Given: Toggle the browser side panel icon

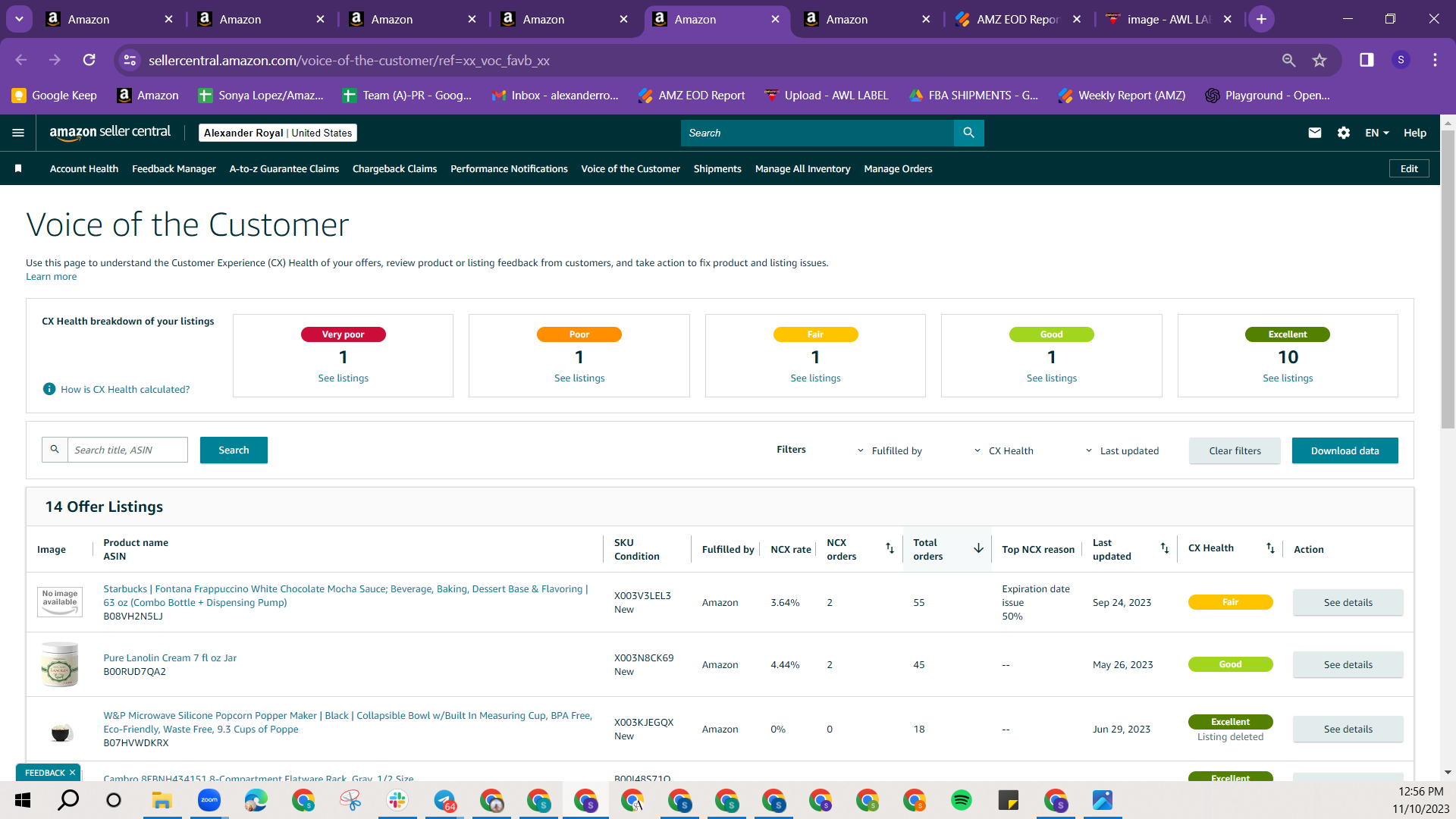Looking at the screenshot, I should tap(1367, 60).
